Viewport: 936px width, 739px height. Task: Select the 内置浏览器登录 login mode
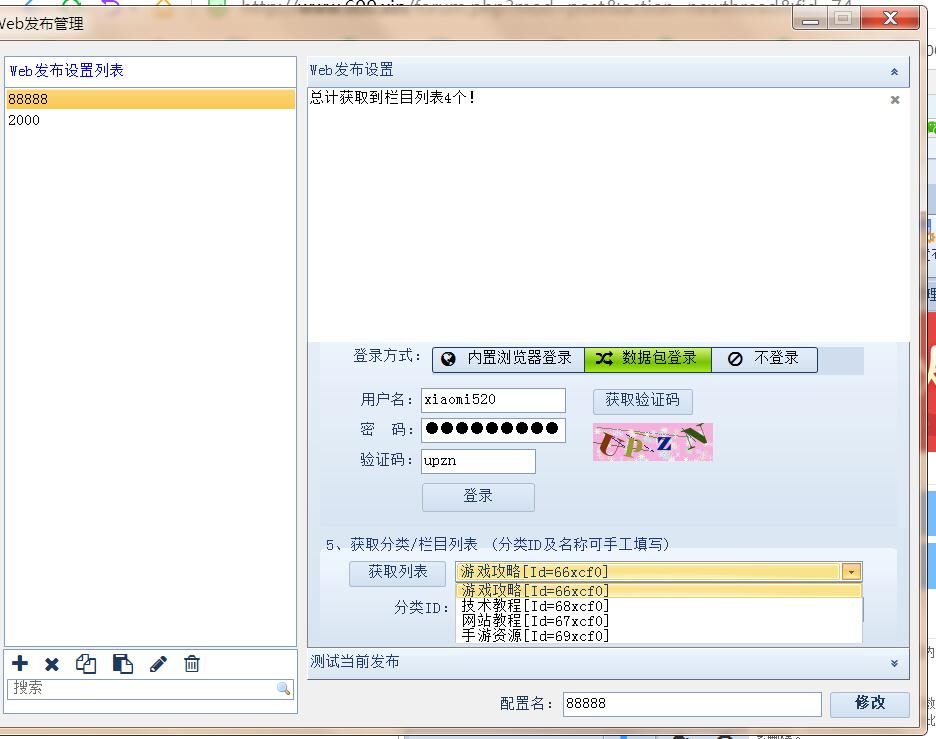pos(508,359)
